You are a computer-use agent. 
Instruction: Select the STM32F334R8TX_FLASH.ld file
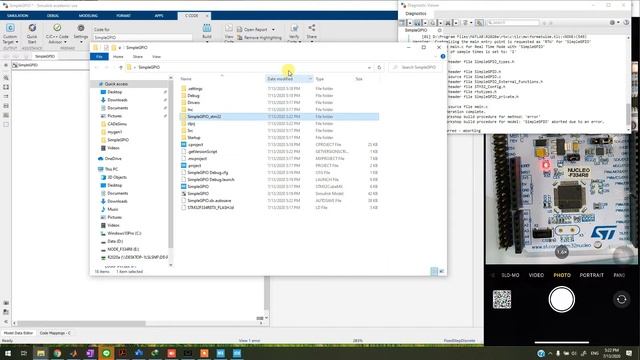pos(211,207)
